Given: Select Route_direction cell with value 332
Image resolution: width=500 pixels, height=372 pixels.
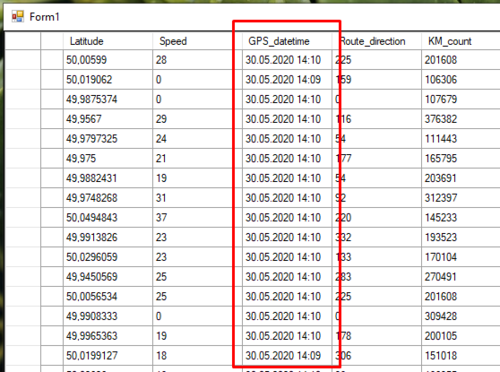Looking at the screenshot, I should click(377, 237).
